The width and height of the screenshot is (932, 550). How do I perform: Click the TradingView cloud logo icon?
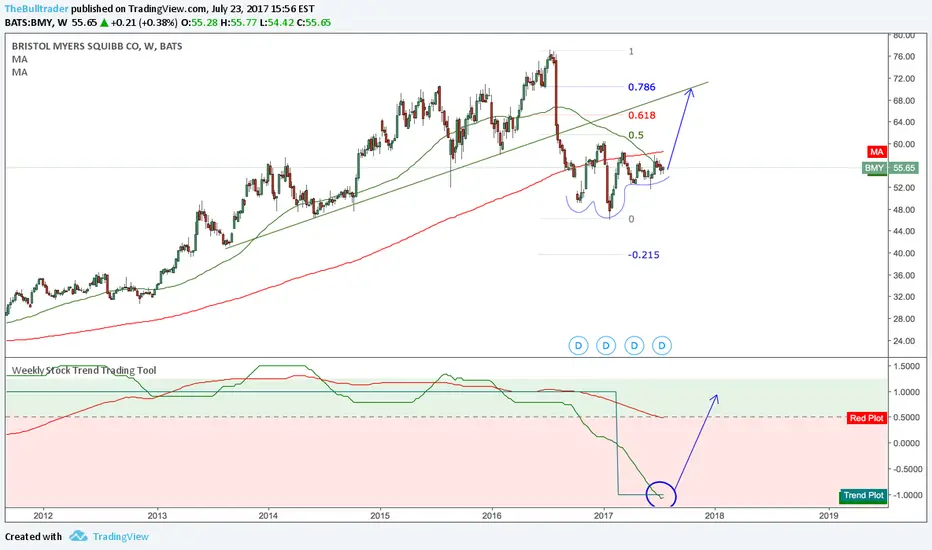click(x=78, y=536)
